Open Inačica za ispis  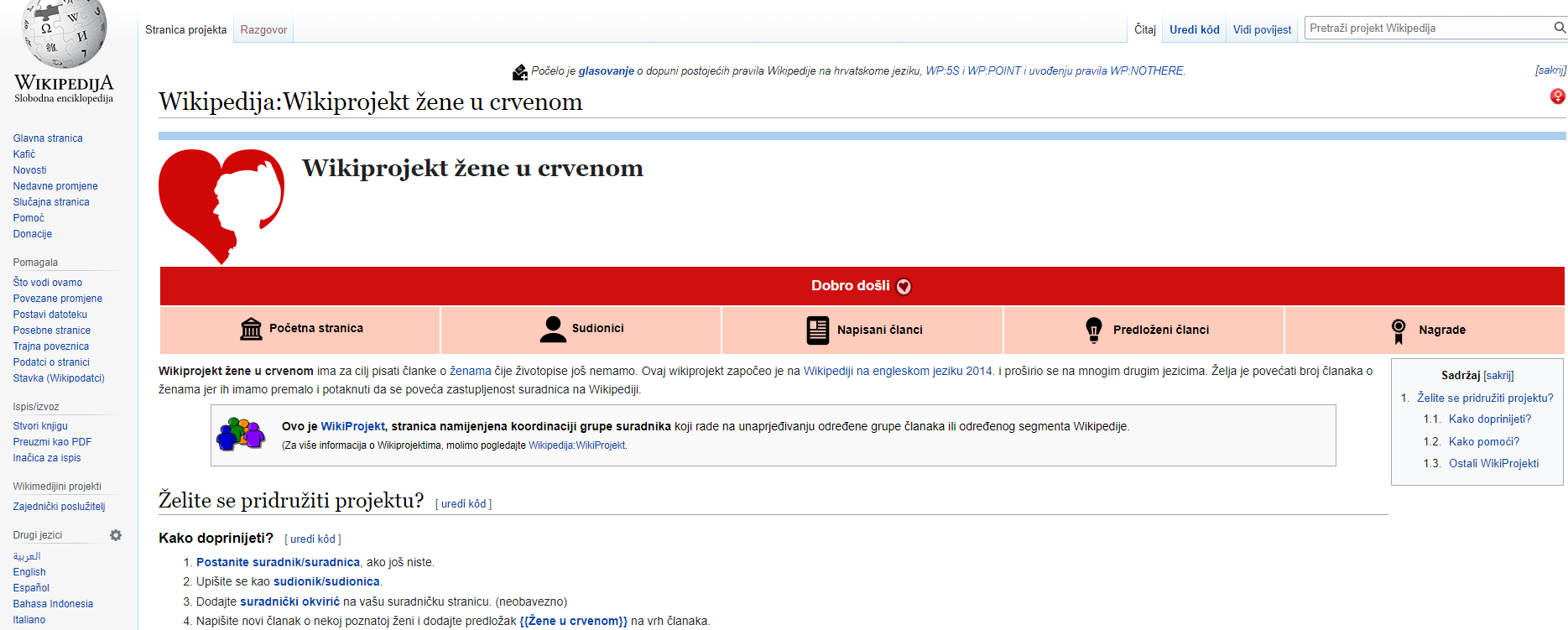click(47, 458)
